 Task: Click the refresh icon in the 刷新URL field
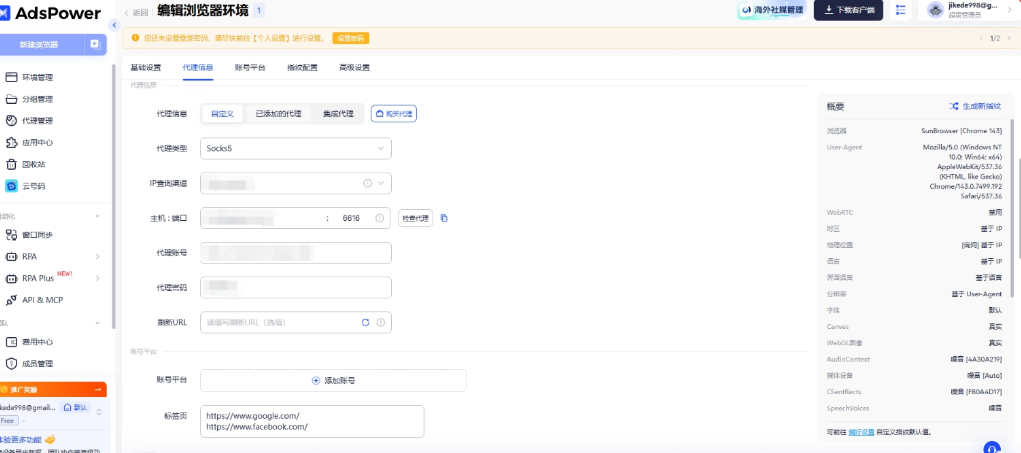(365, 322)
